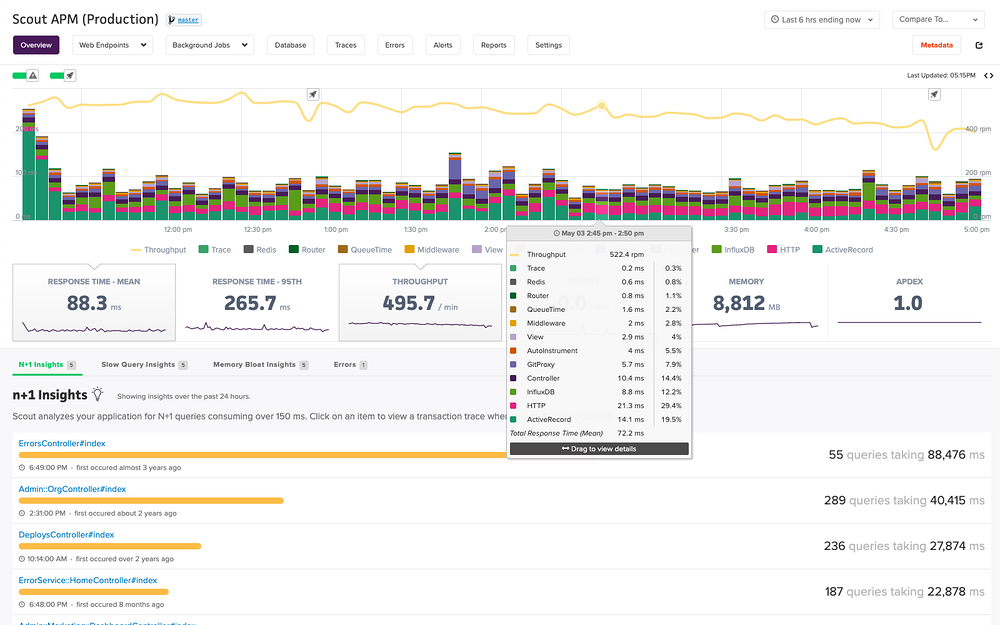Click the deploy rocket marker near 4:45 pm

934,94
